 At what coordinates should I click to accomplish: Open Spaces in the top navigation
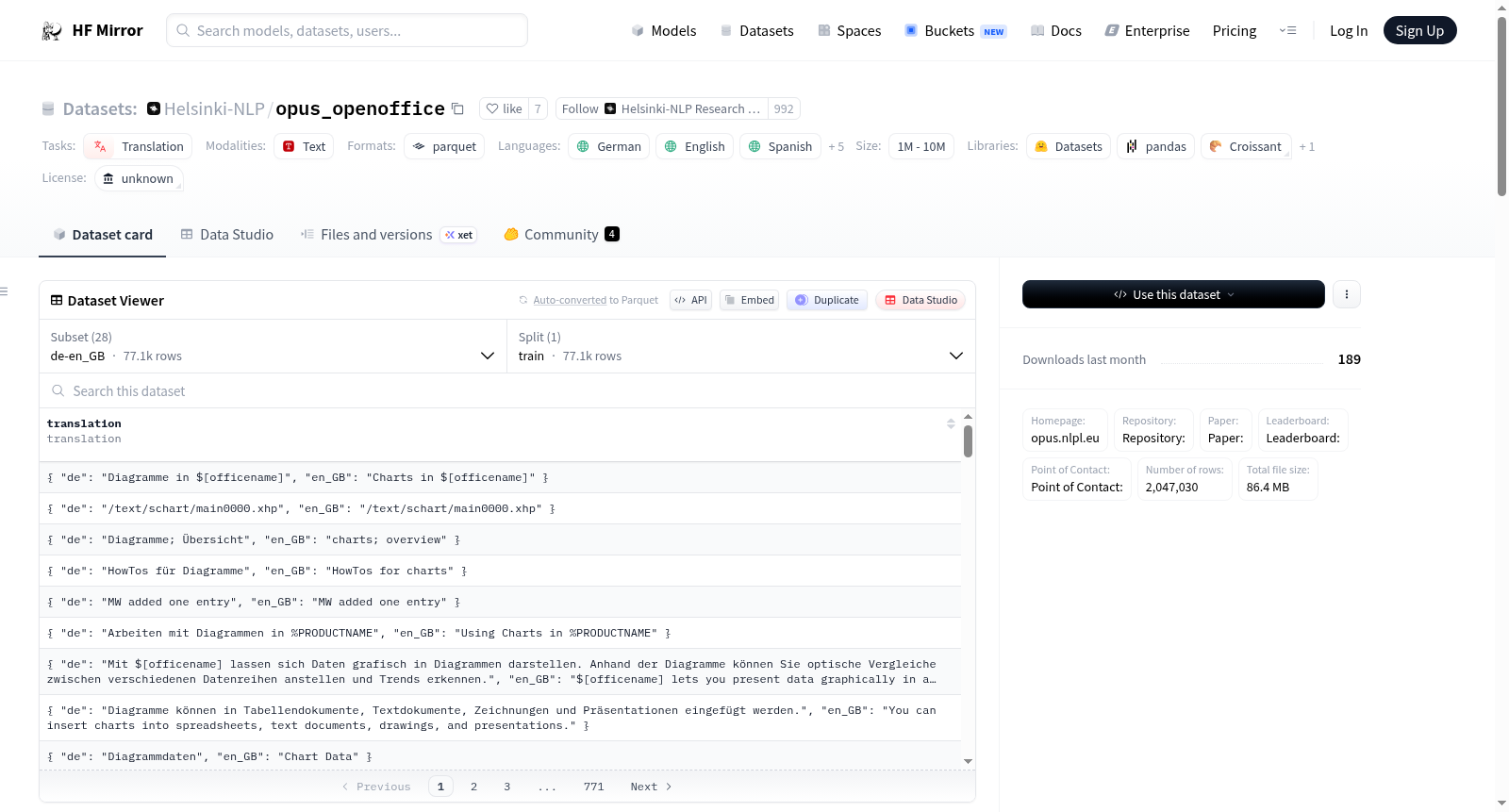(x=849, y=30)
